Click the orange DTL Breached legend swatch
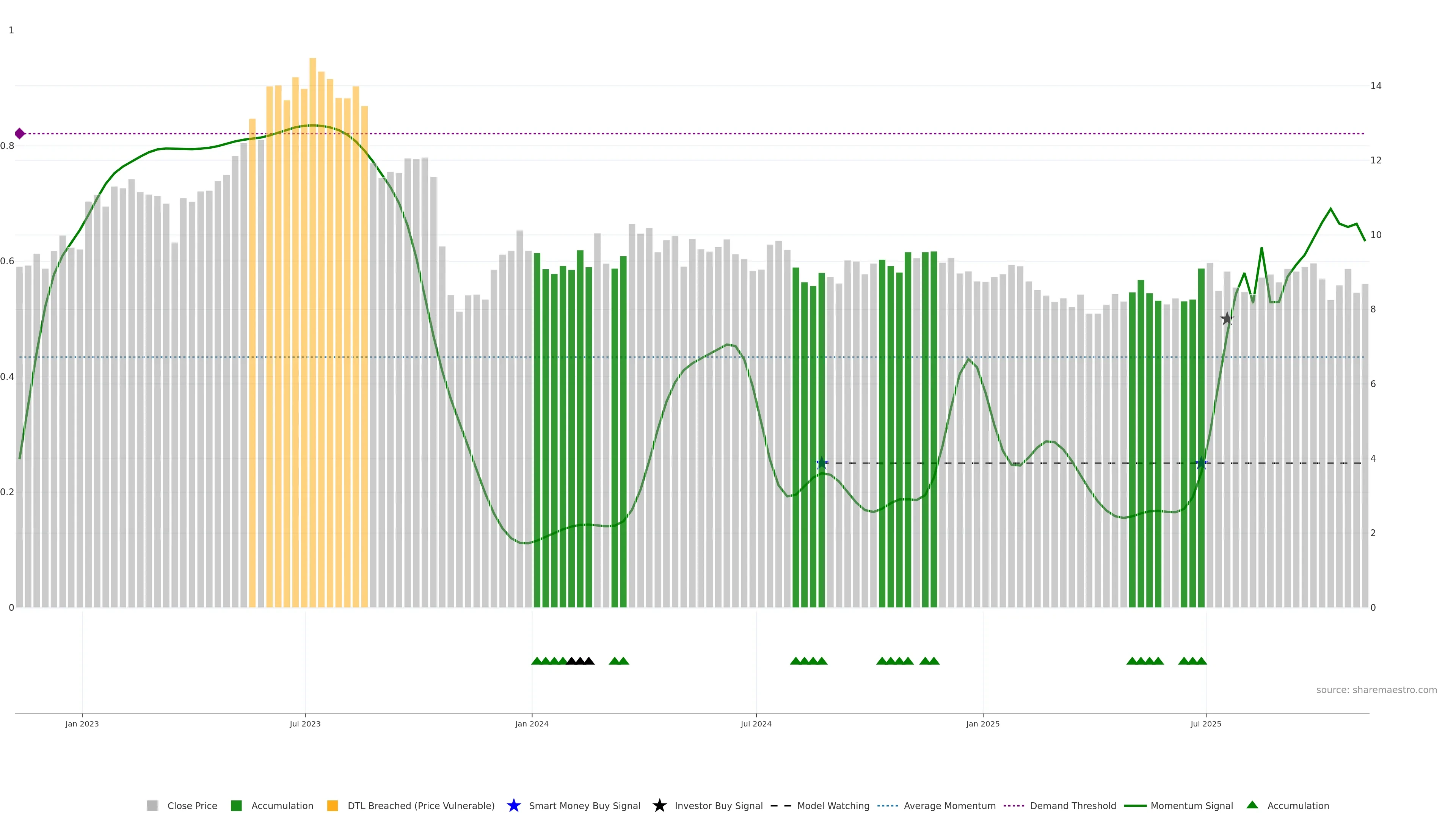The height and width of the screenshot is (819, 1456). click(333, 805)
